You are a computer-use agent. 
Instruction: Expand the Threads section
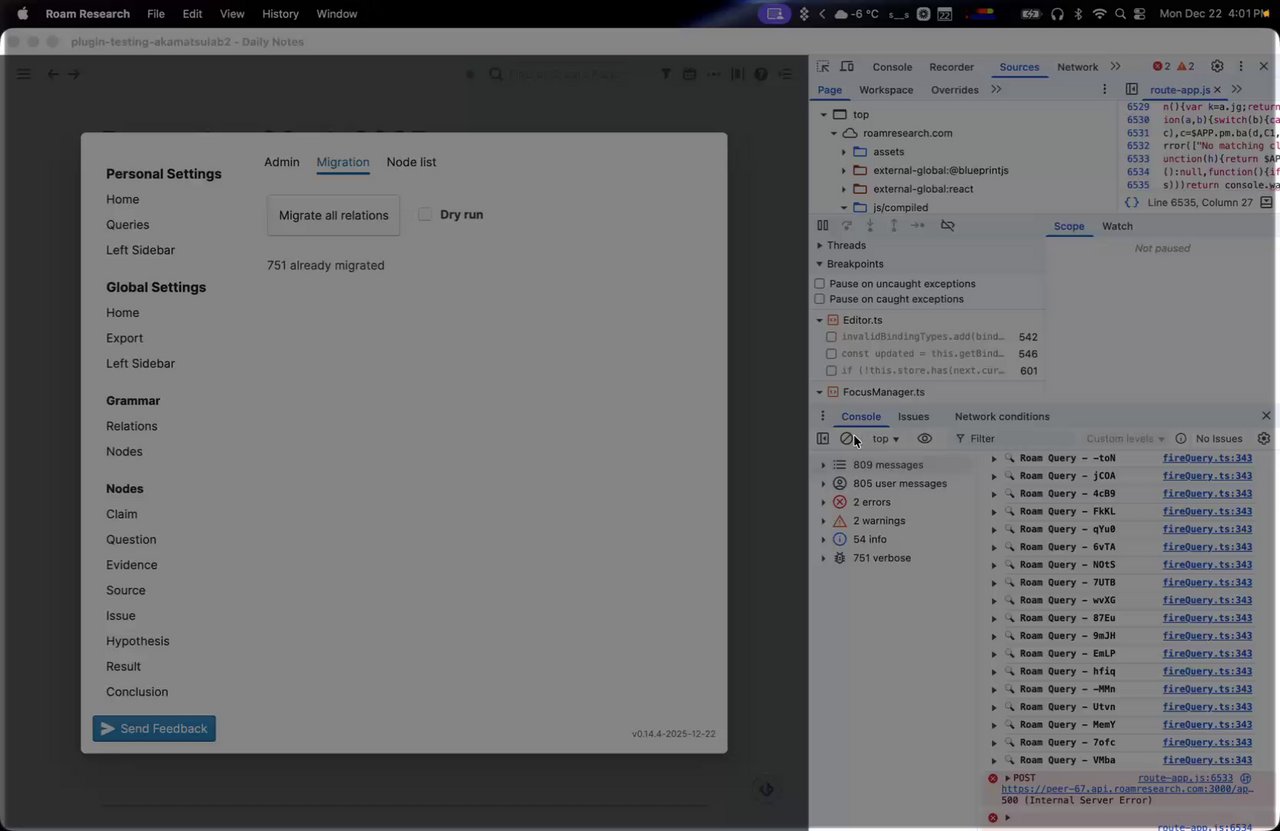pos(820,245)
